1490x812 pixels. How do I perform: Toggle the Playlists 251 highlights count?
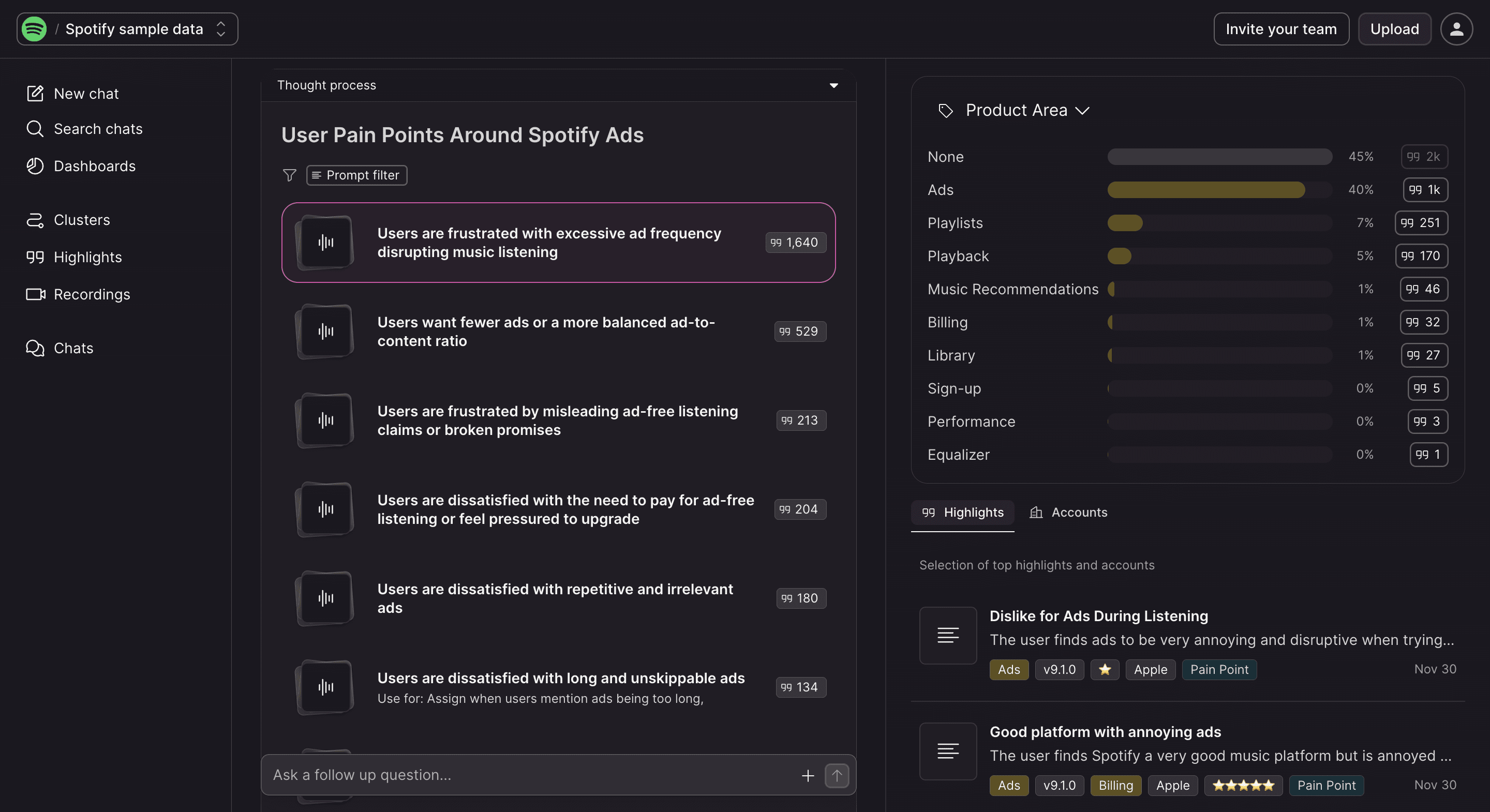1421,223
